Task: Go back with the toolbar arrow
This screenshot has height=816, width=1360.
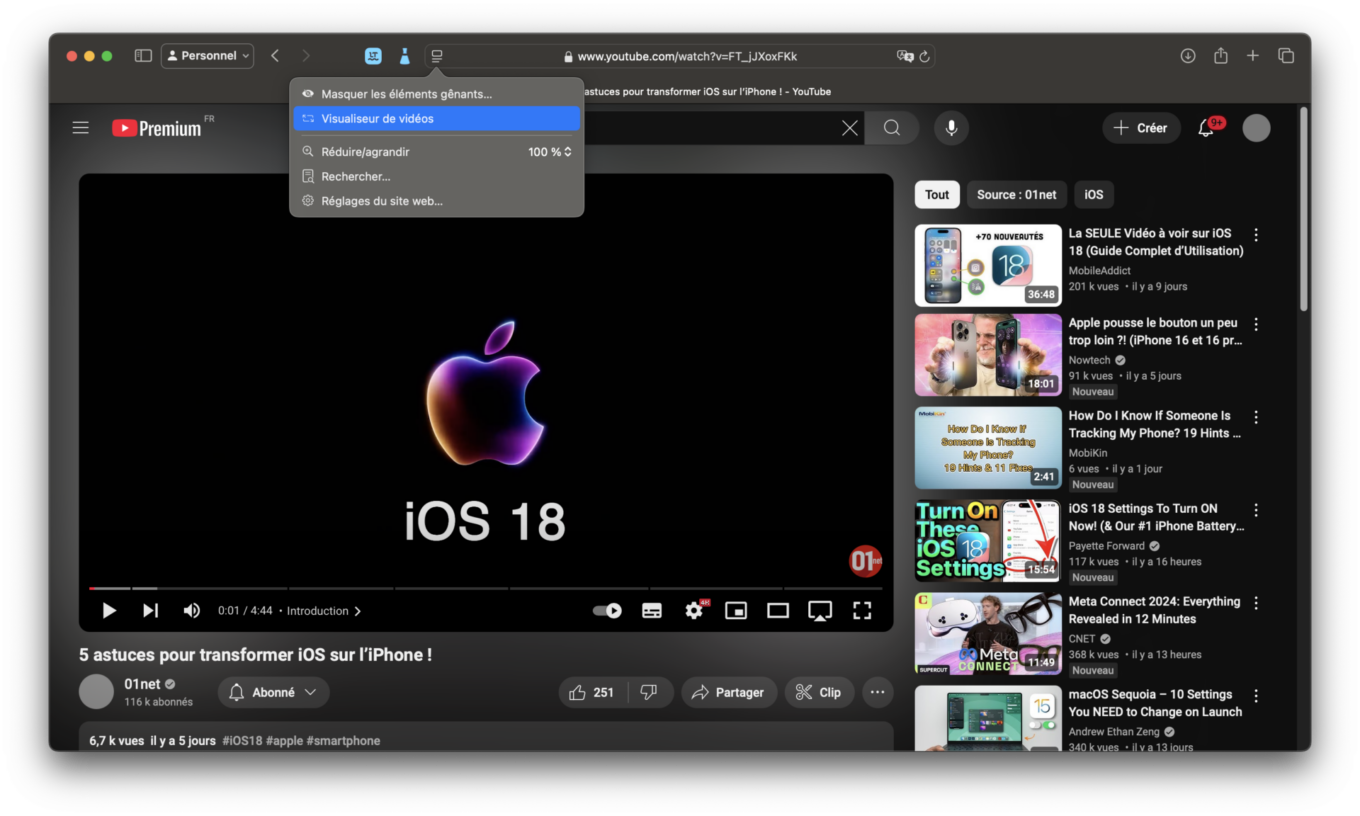Action: point(275,56)
